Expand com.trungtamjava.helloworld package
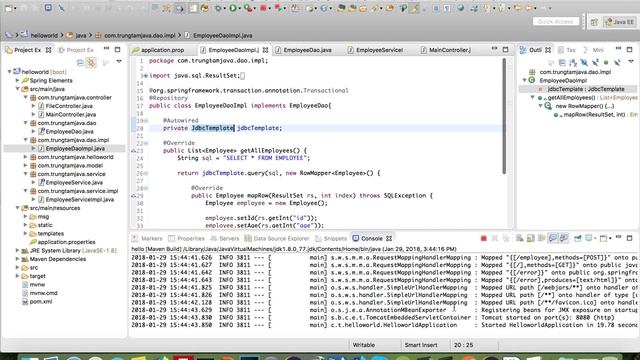640x360 pixels. [26, 157]
